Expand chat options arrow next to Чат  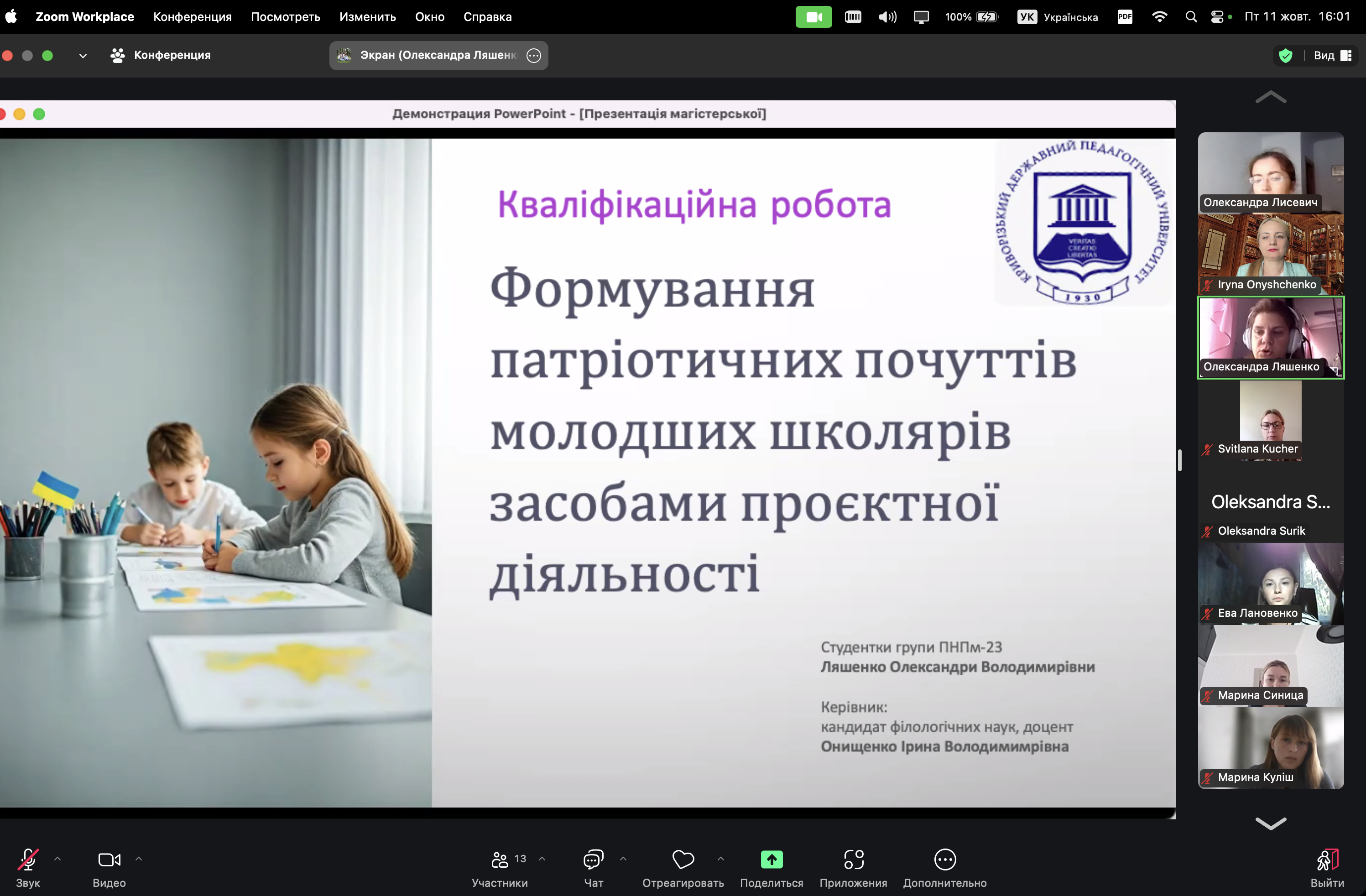pos(623,859)
